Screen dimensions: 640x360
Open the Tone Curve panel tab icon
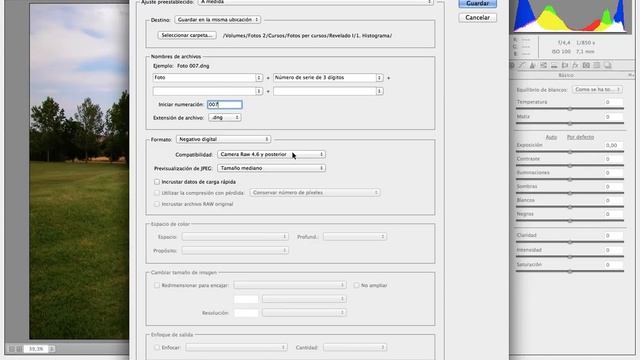tap(522, 65)
